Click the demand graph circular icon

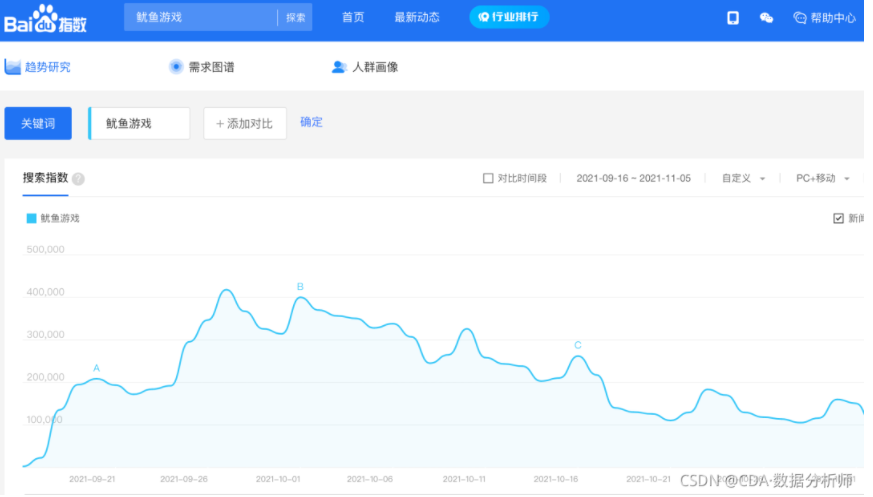(x=176, y=67)
